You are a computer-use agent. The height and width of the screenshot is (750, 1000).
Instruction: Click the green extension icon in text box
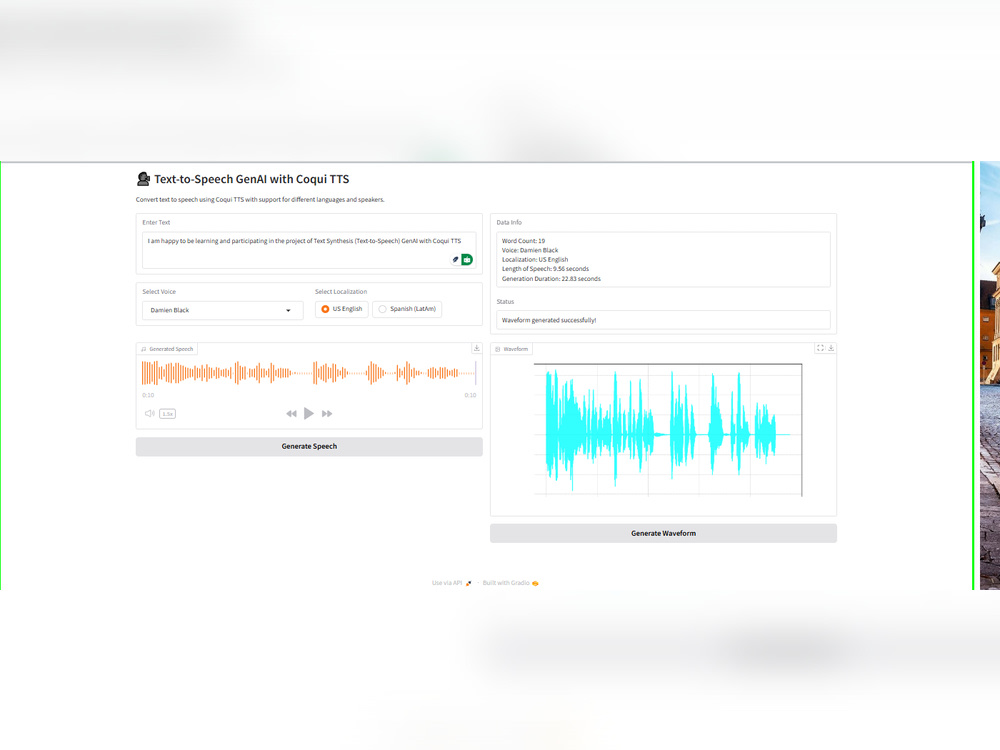(467, 260)
